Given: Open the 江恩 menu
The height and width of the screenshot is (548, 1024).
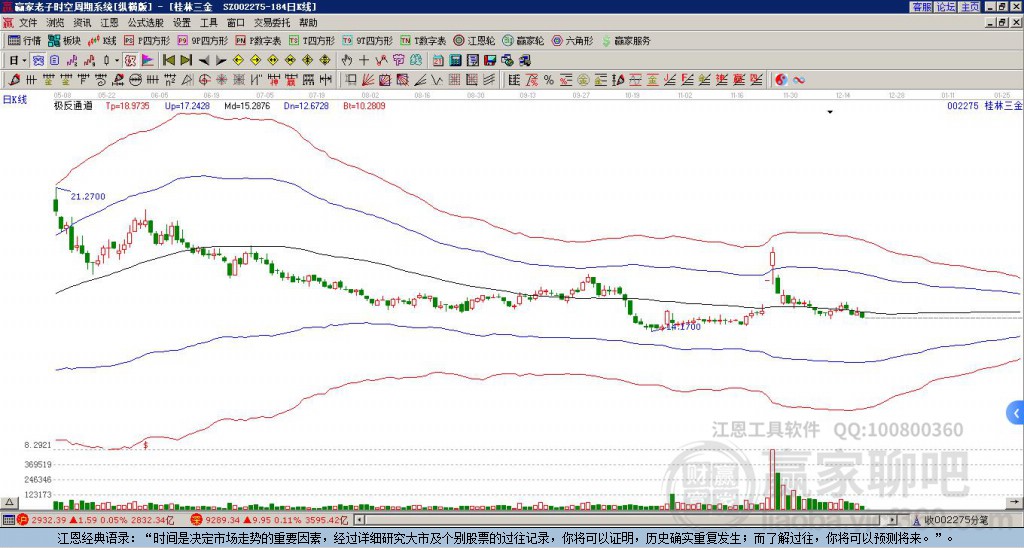Looking at the screenshot, I should [x=109, y=23].
